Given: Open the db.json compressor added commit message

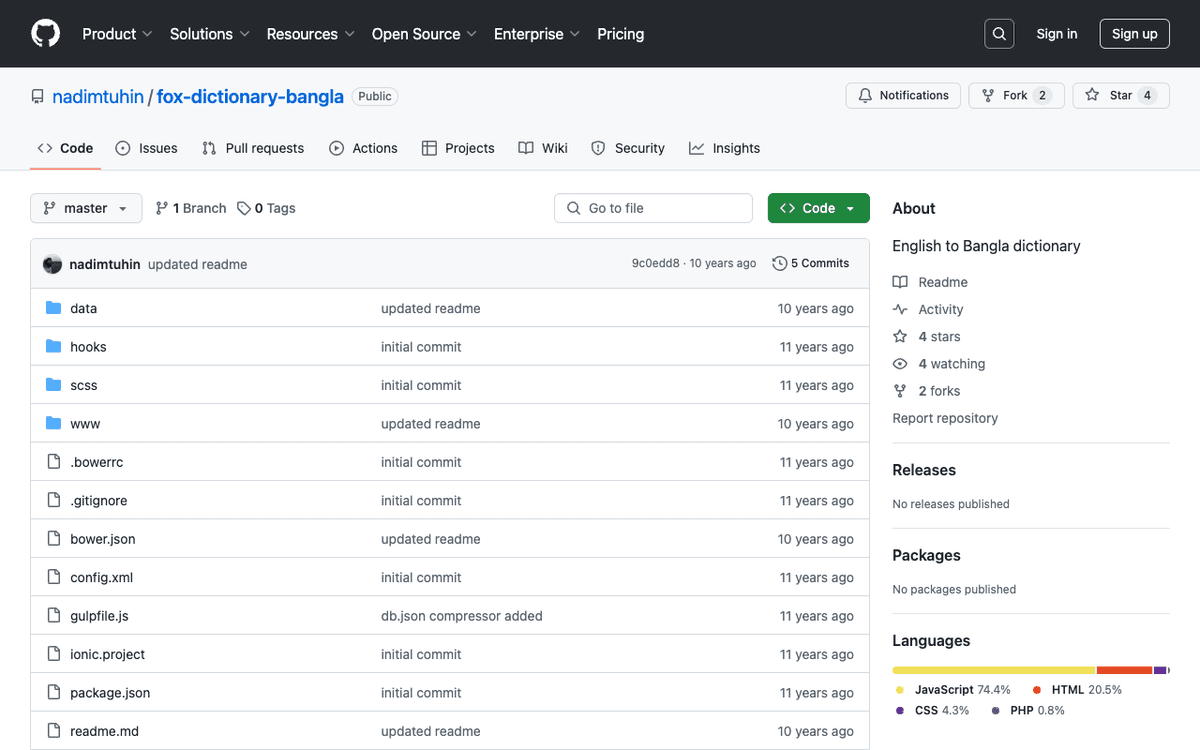Looking at the screenshot, I should (462, 616).
